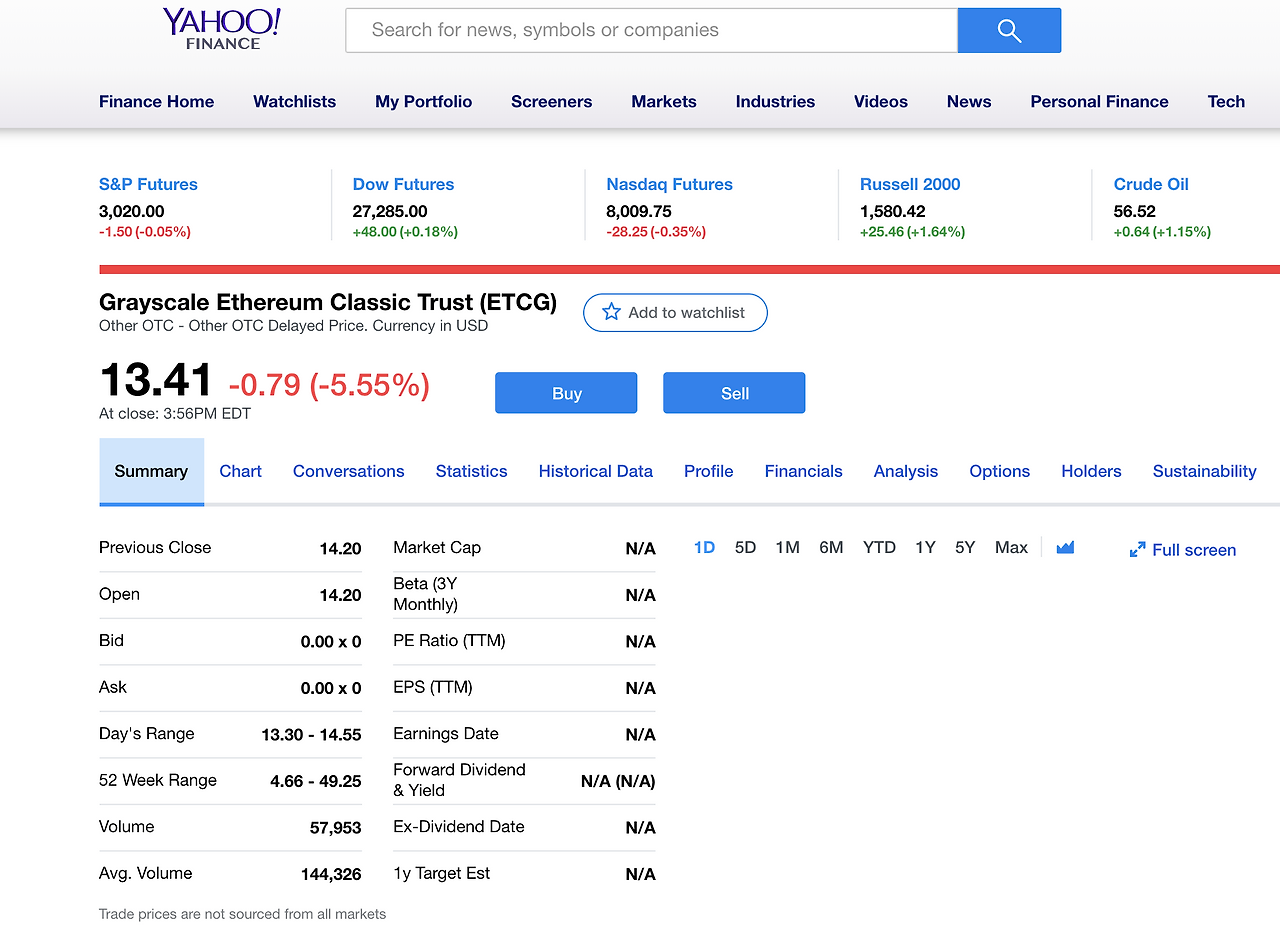Select Markets in the navigation bar
The height and width of the screenshot is (933, 1280).
pos(664,101)
